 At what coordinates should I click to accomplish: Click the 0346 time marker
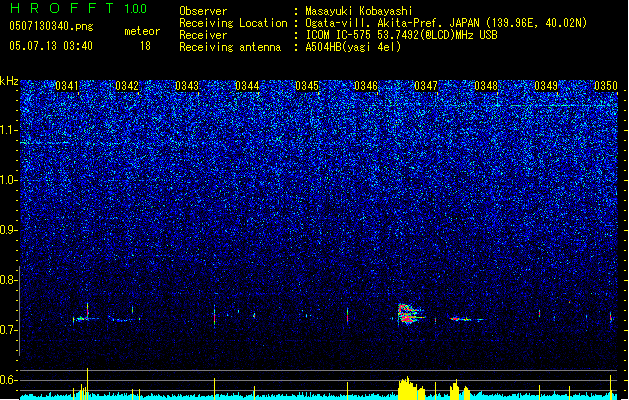point(366,86)
